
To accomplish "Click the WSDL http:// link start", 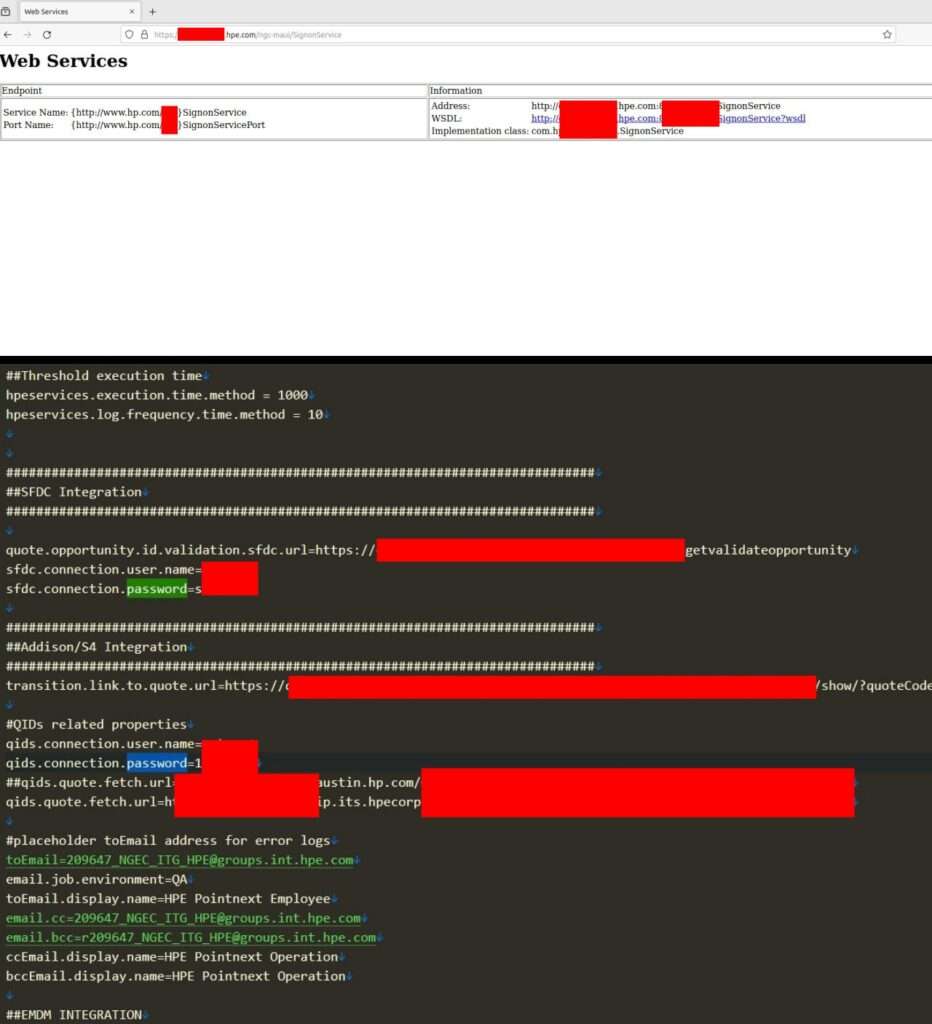I will (545, 118).
